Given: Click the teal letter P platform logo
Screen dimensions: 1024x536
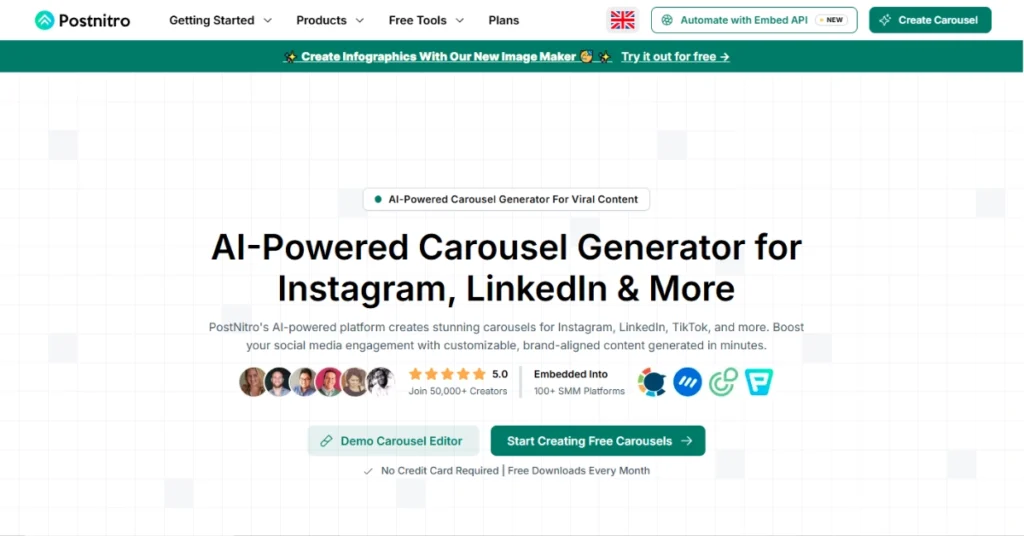Looking at the screenshot, I should coord(759,382).
